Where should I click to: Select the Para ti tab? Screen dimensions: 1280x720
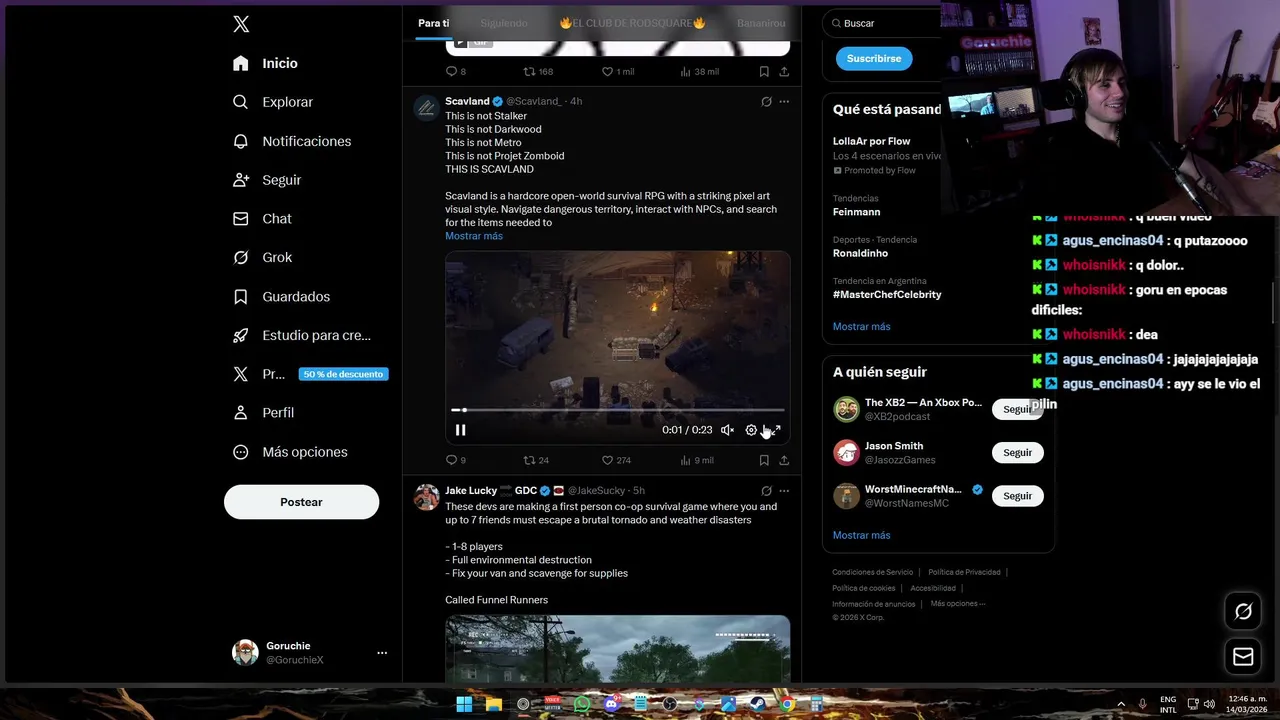pyautogui.click(x=434, y=23)
